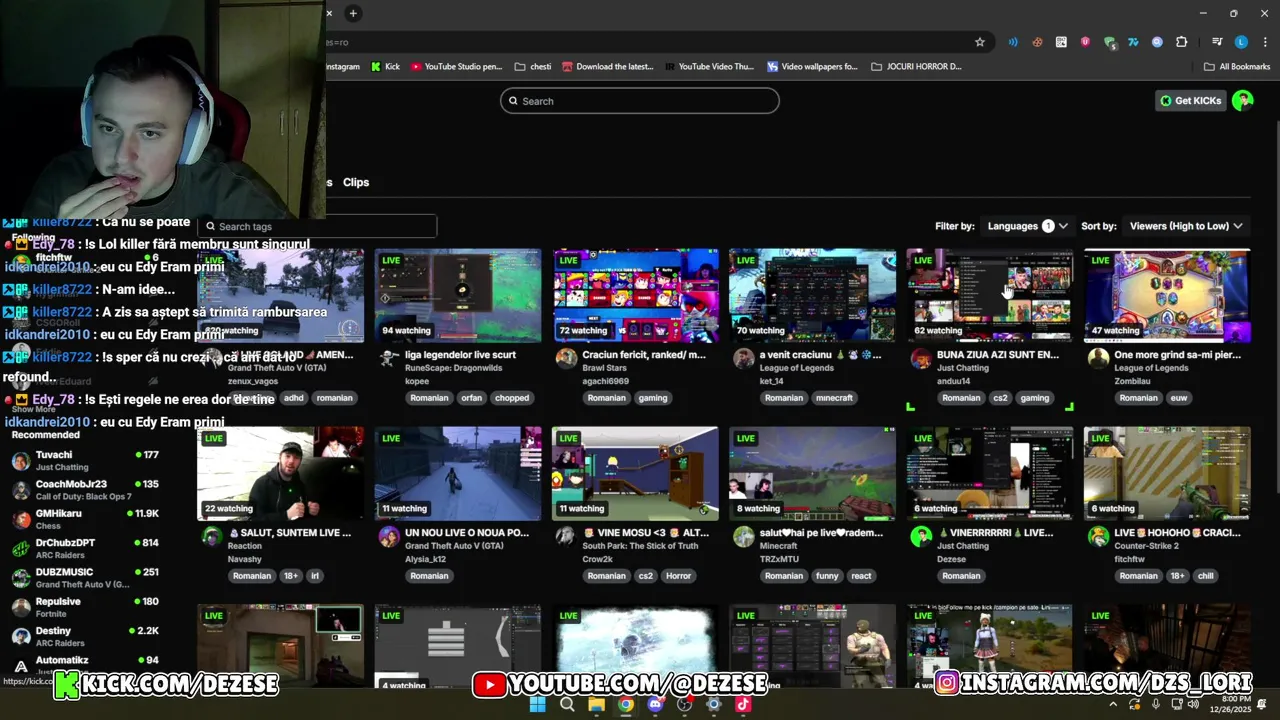Select the orfan tag
This screenshot has width=1280, height=720.
(471, 398)
